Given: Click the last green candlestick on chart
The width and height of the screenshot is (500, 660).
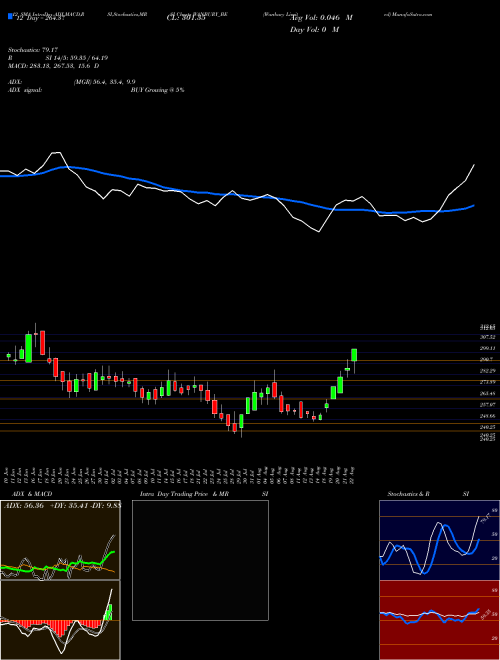Looking at the screenshot, I should pos(354,355).
